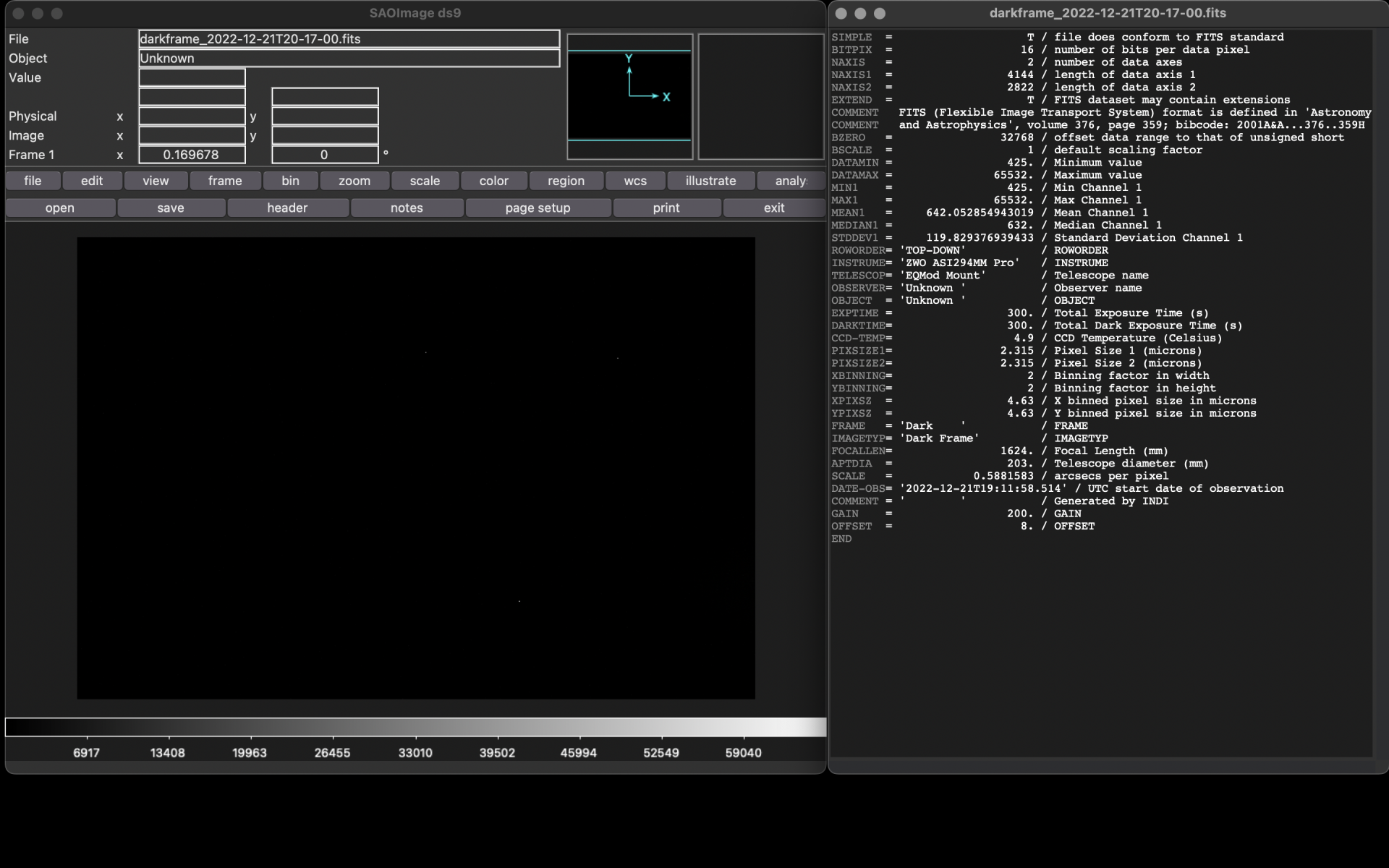Switch to the frame buttons
Viewport: 1389px width, 868px height.
tap(225, 181)
